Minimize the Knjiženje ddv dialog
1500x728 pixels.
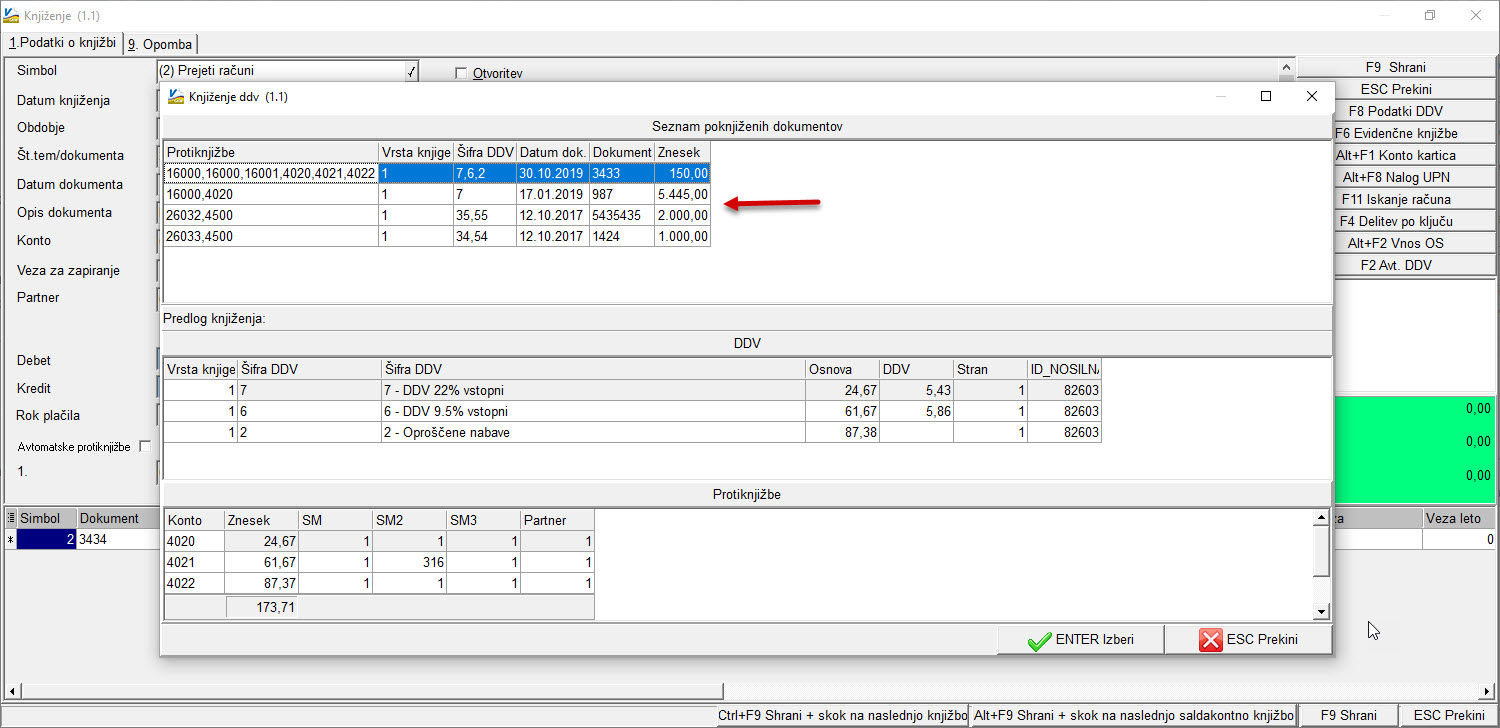tap(1221, 96)
